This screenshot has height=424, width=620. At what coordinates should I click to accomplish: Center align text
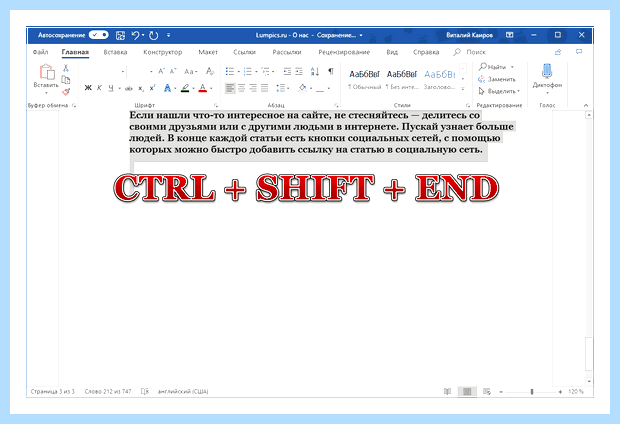tap(242, 88)
